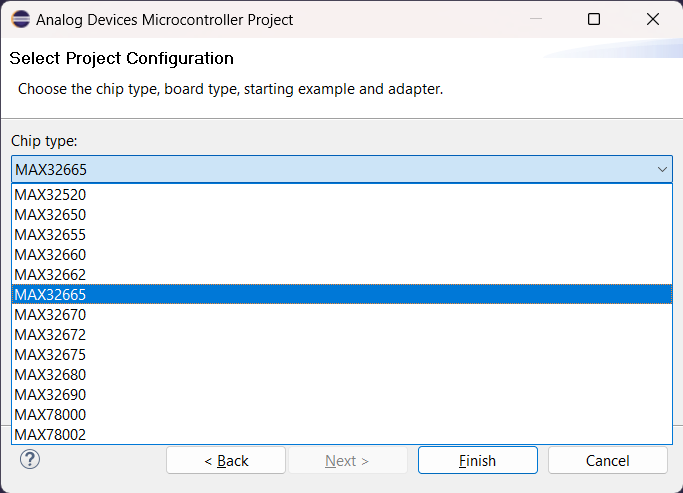
Task: Choose MAX32660 chip type
Action: (342, 255)
